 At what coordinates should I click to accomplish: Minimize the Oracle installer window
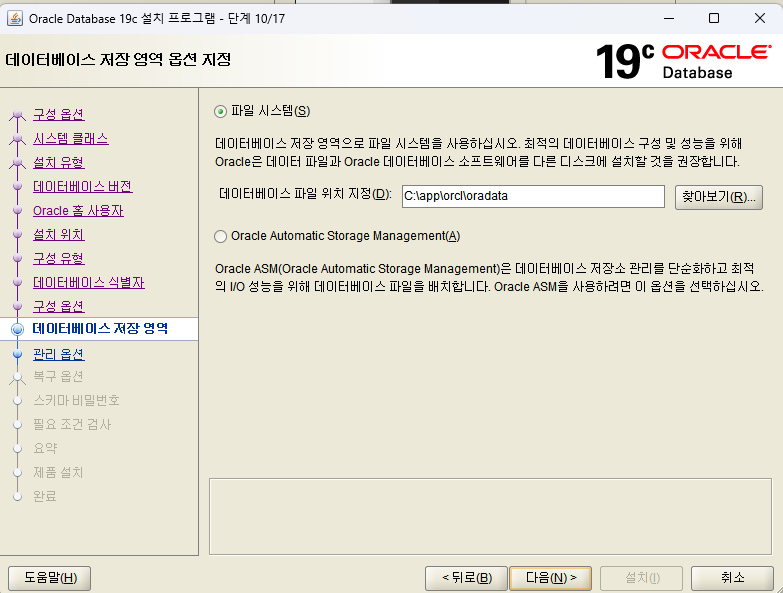669,18
